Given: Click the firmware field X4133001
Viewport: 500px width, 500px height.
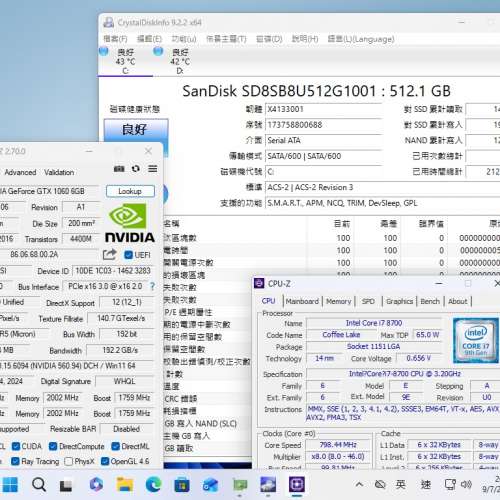Looking at the screenshot, I should coord(323,109).
